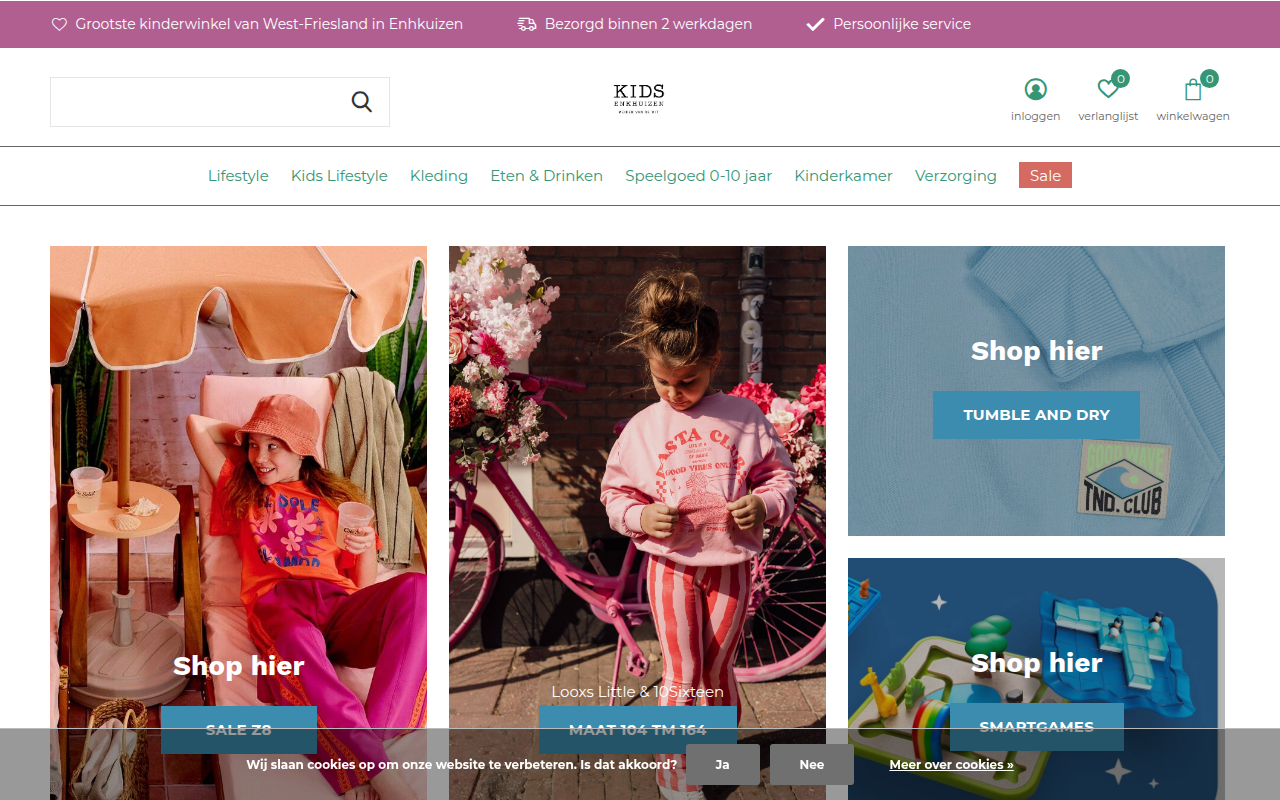This screenshot has width=1280, height=800.
Task: Click the Kids Enkhuizen logo
Action: click(639, 99)
